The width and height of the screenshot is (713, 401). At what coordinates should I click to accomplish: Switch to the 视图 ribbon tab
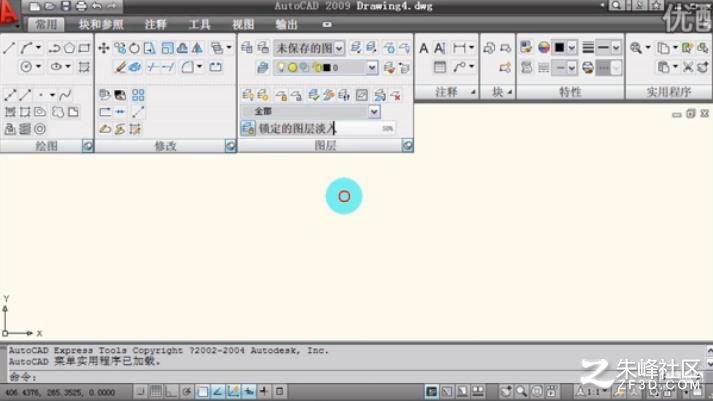[x=243, y=24]
